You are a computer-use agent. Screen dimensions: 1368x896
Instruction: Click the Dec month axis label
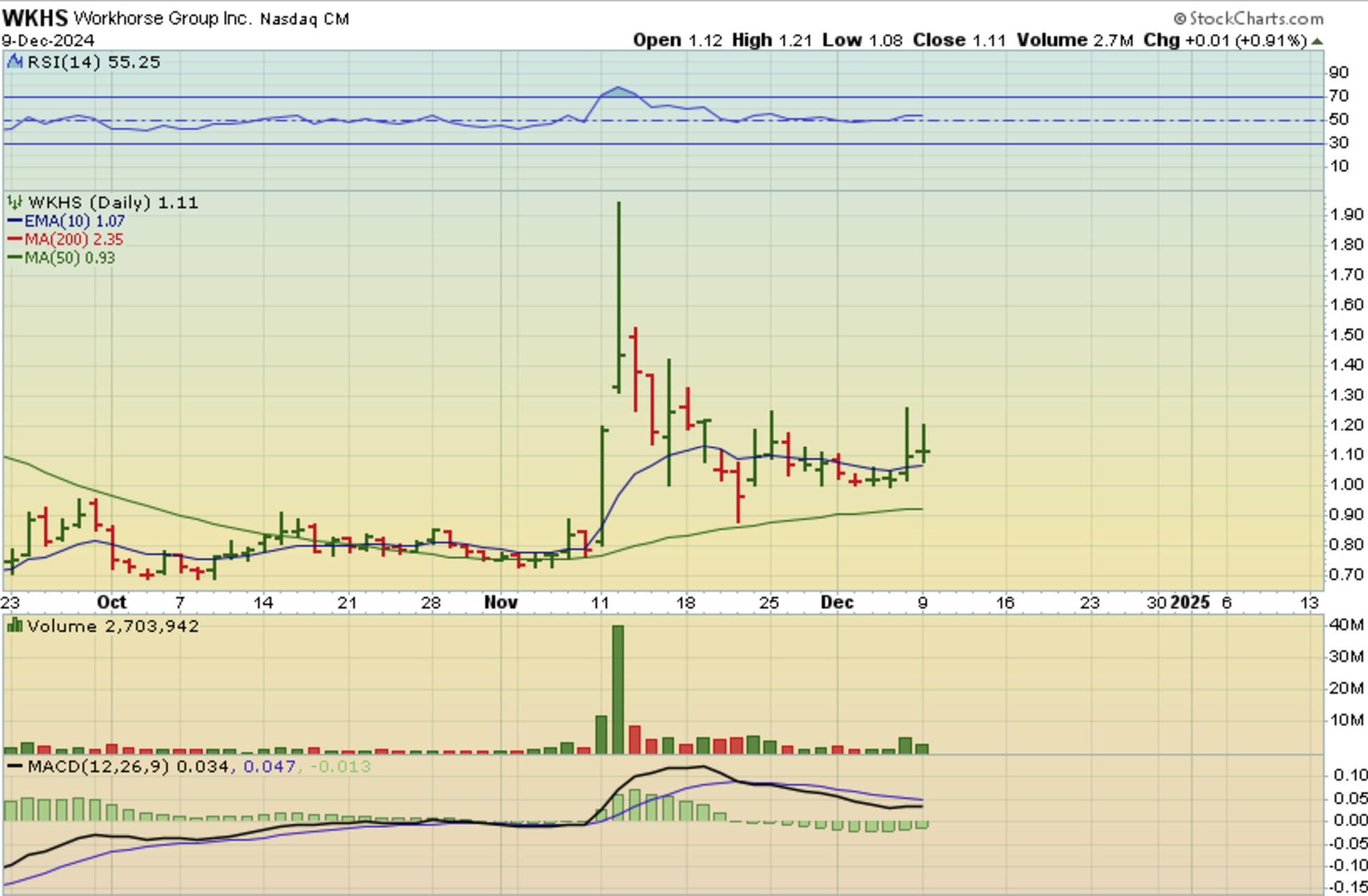point(837,602)
